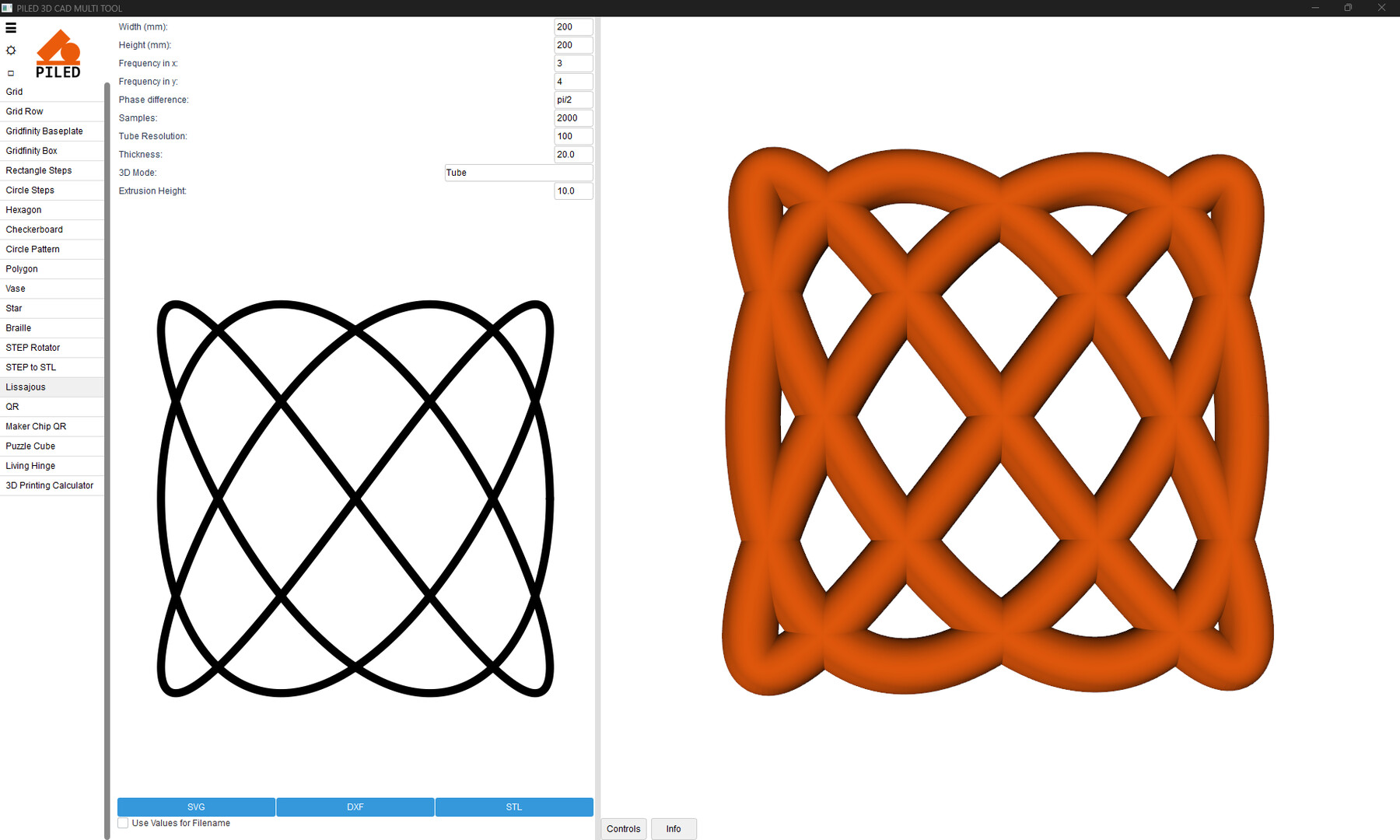The height and width of the screenshot is (840, 1400).
Task: Minimize the PILED application window
Action: pos(1315,8)
